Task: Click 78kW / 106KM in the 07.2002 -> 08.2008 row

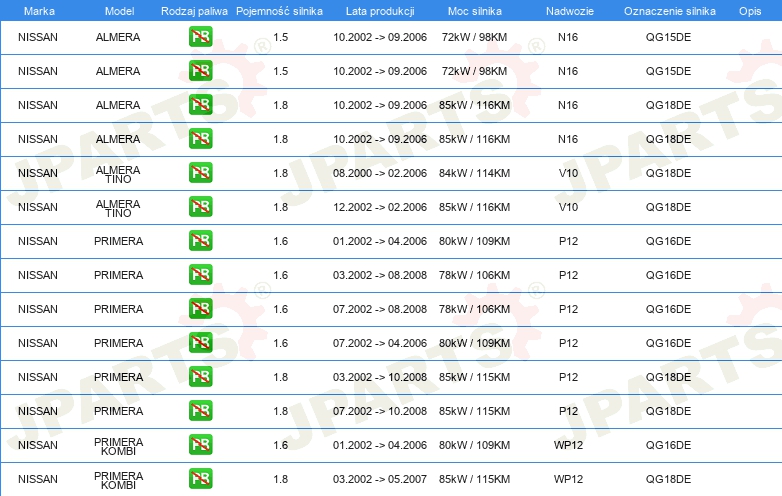Action: 474,309
